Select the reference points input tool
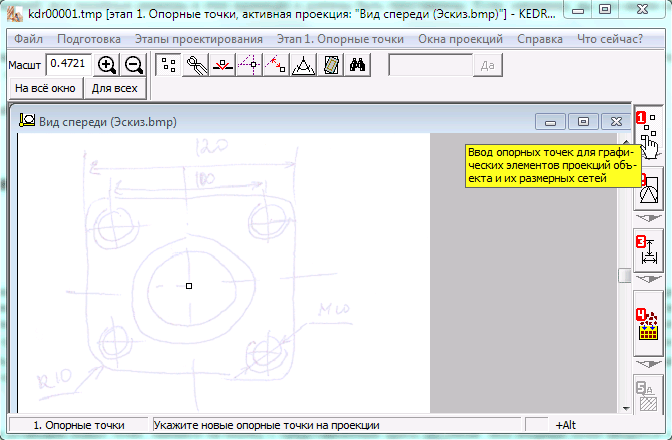 click(x=169, y=65)
